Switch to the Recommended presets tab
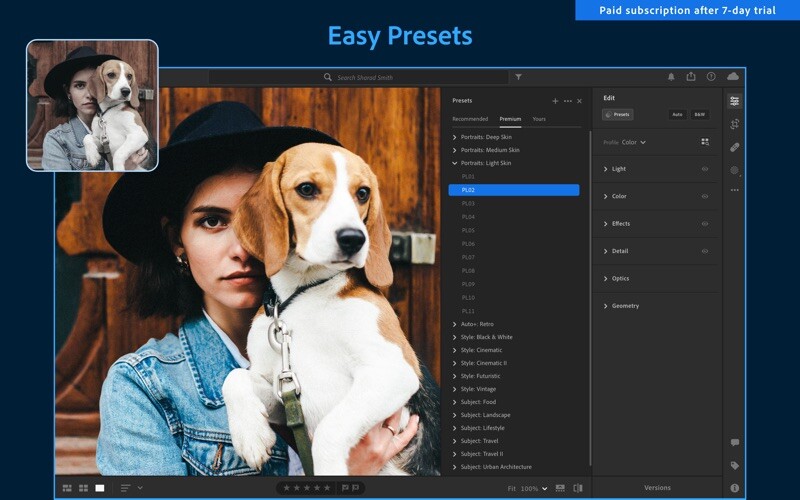 point(470,119)
